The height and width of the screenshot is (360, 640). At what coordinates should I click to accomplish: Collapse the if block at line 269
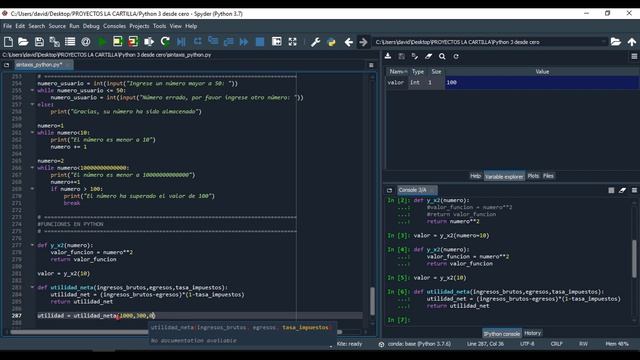pyautogui.click(x=32, y=189)
